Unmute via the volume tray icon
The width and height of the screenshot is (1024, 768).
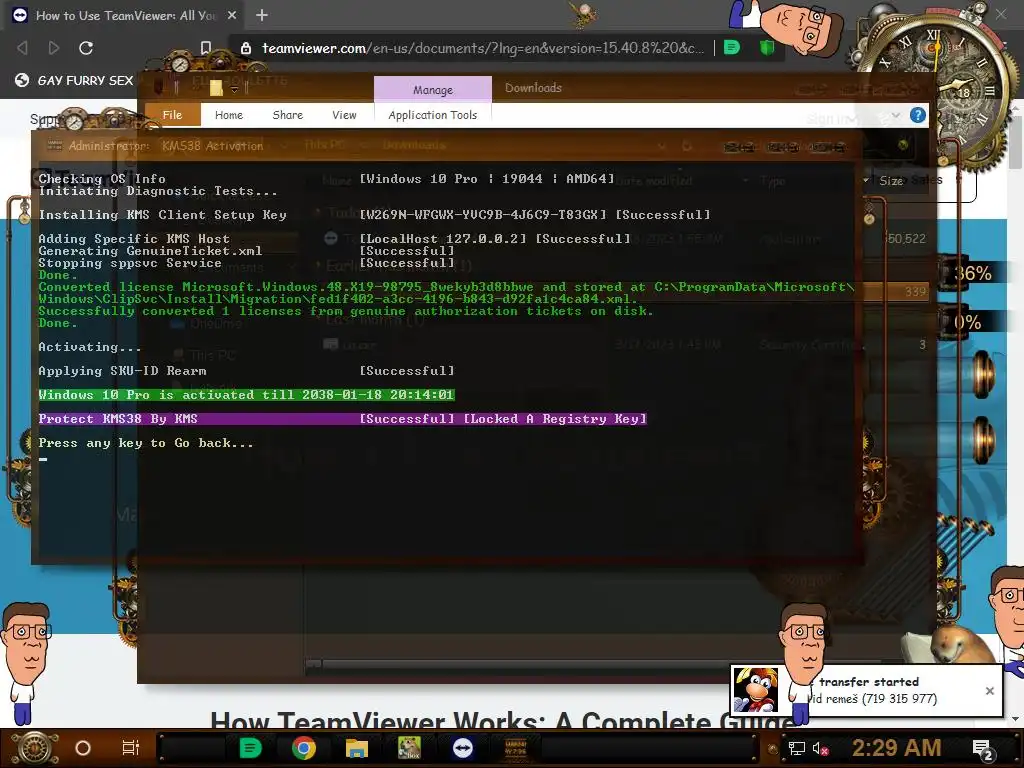(820, 748)
